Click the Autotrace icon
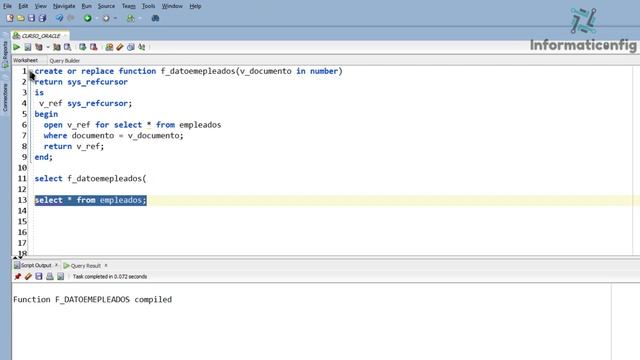This screenshot has height=360, width=640. (x=57, y=47)
